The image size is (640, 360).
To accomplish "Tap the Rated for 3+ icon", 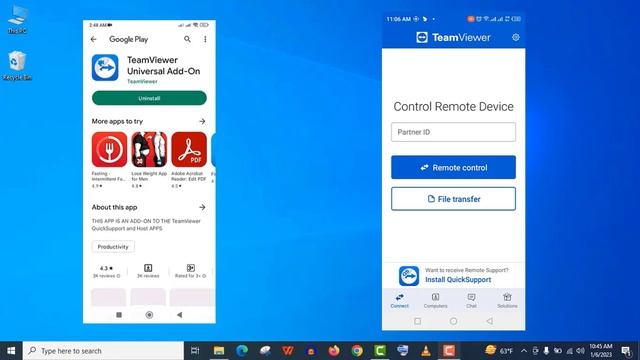I will [191, 268].
